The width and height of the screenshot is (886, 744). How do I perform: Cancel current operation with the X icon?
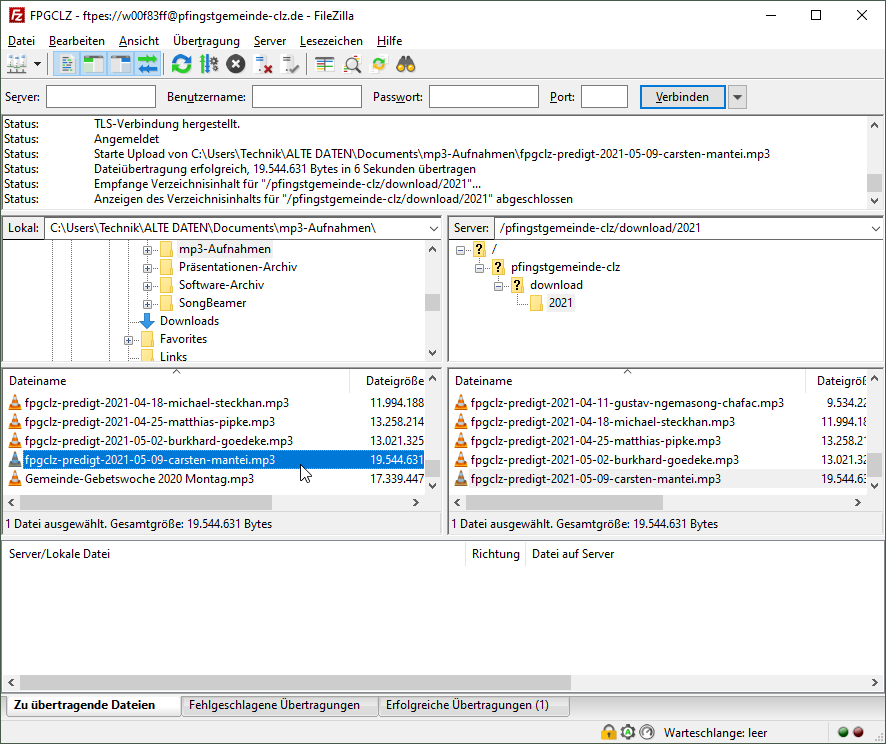tap(235, 64)
